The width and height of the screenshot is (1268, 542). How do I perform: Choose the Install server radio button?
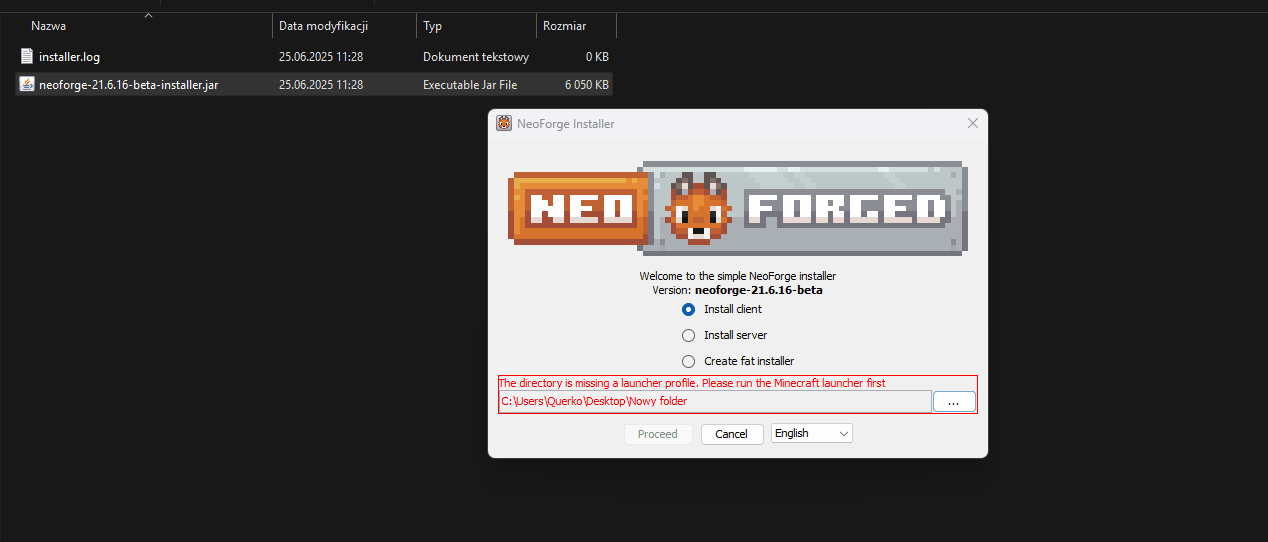[x=688, y=336]
